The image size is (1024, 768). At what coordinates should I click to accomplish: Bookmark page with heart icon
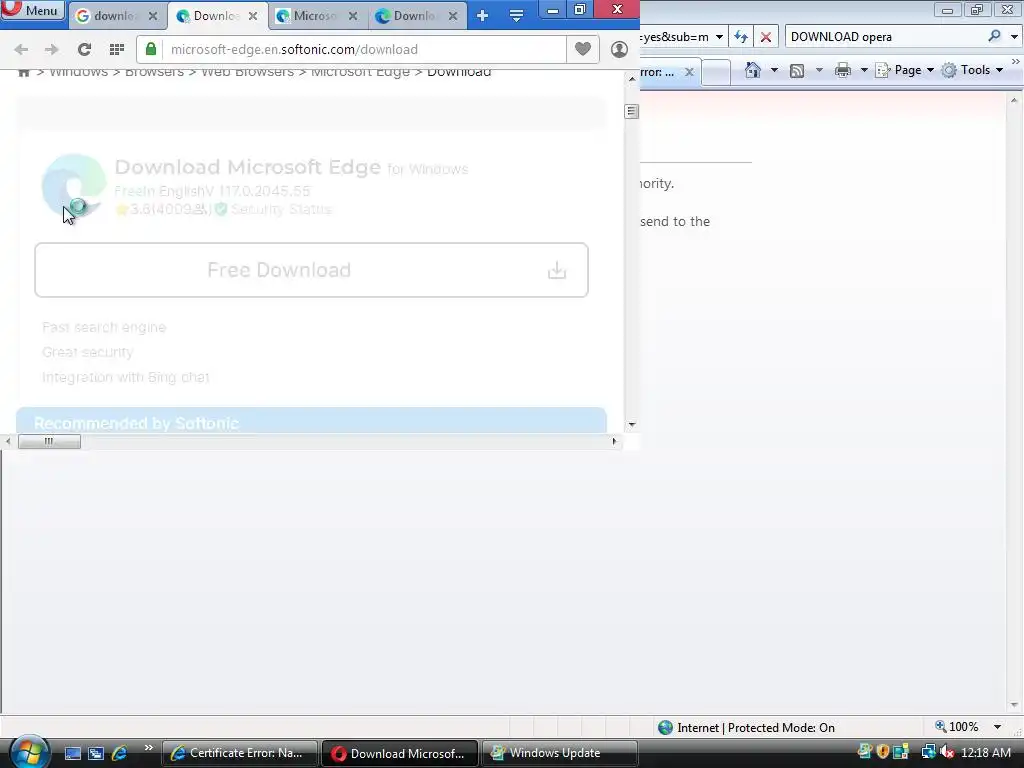583,49
